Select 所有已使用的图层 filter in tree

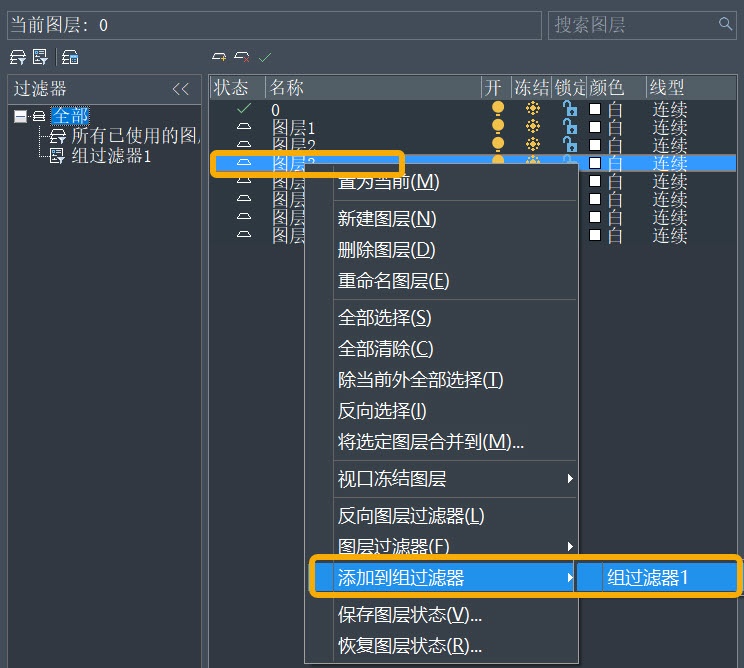coord(136,136)
